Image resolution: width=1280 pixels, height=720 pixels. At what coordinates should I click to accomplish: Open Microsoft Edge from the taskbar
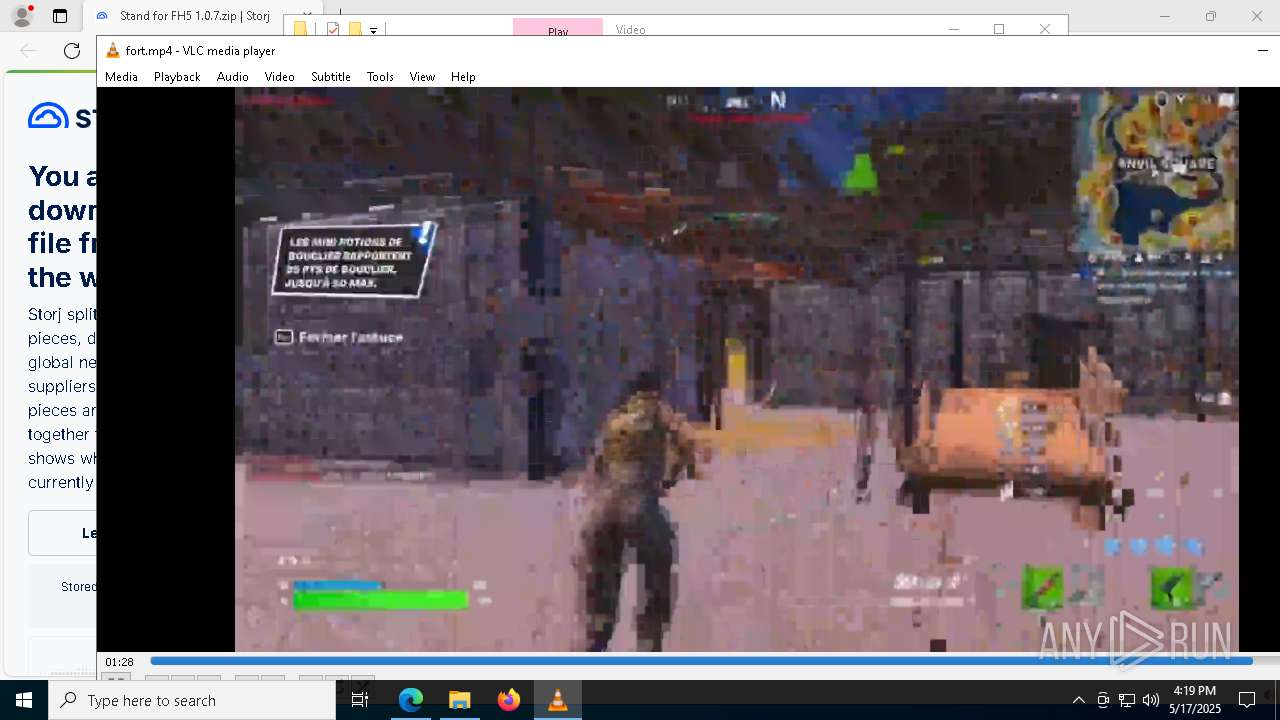[411, 700]
